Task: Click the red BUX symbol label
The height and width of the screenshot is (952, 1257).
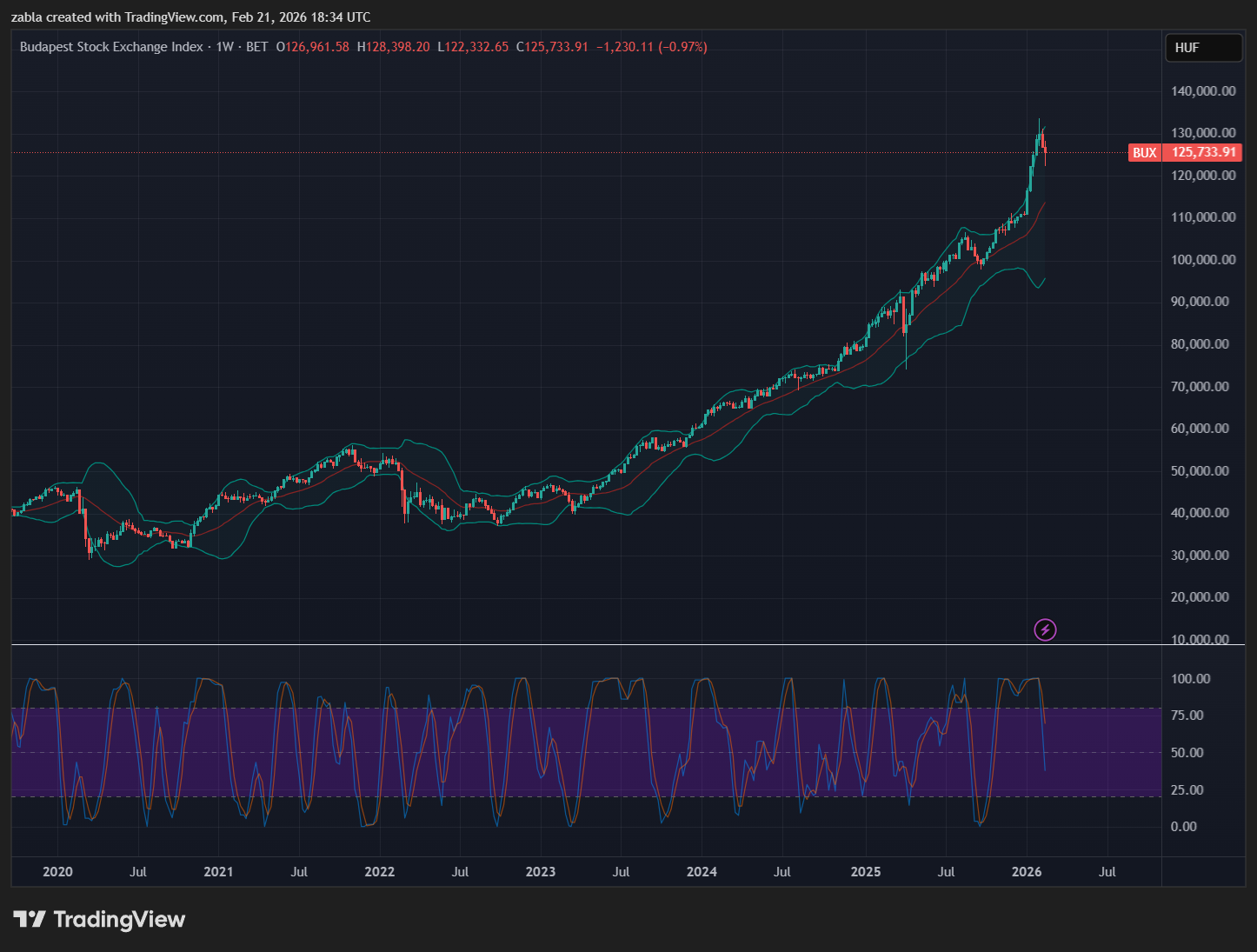Action: (1144, 152)
